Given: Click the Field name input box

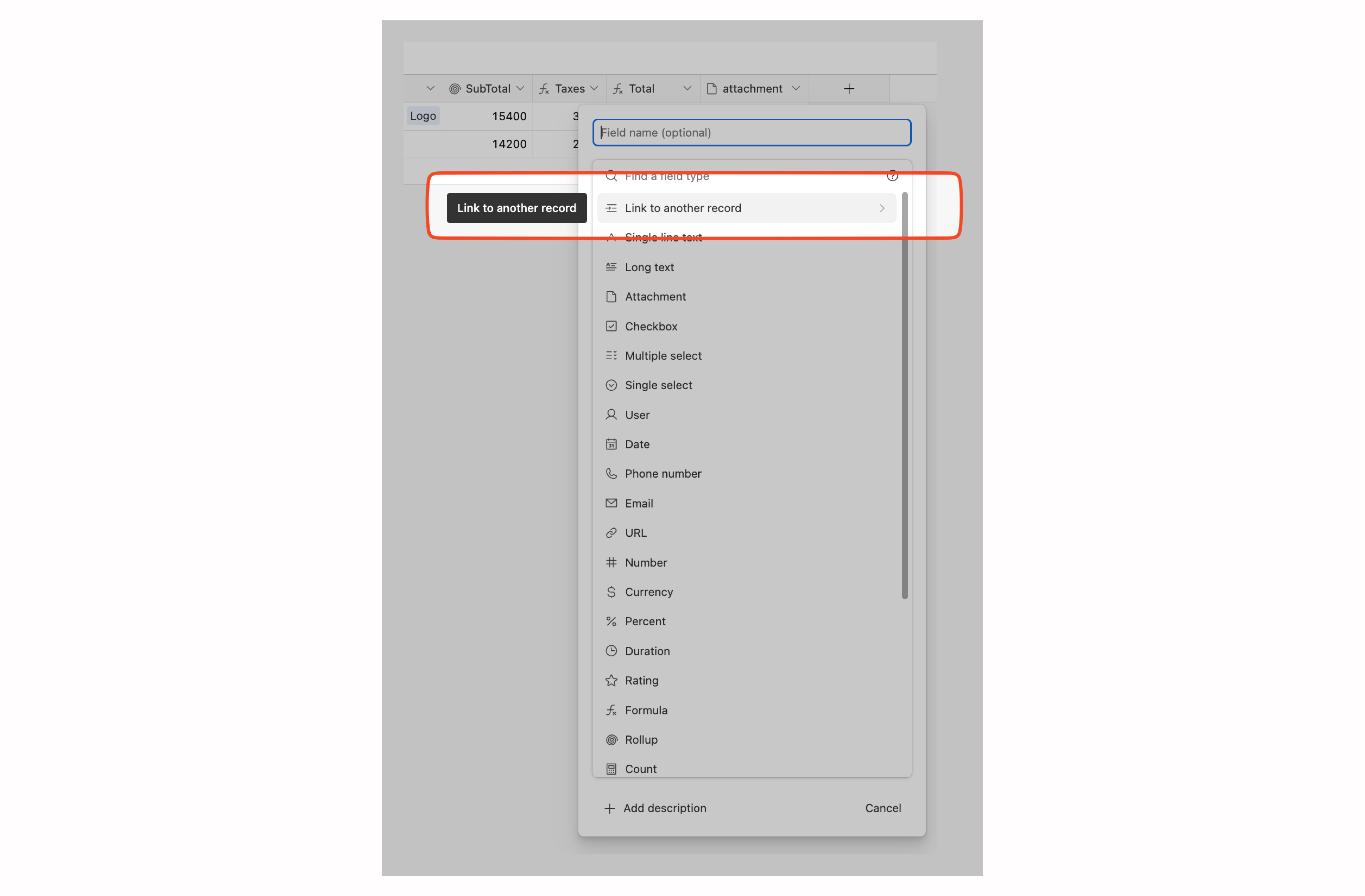Looking at the screenshot, I should coord(751,133).
